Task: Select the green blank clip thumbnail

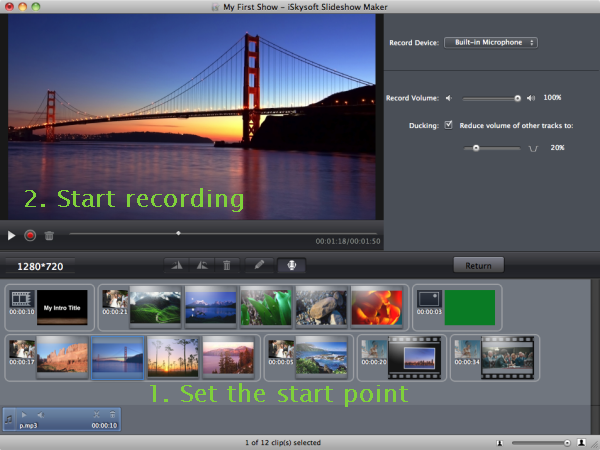Action: point(470,308)
